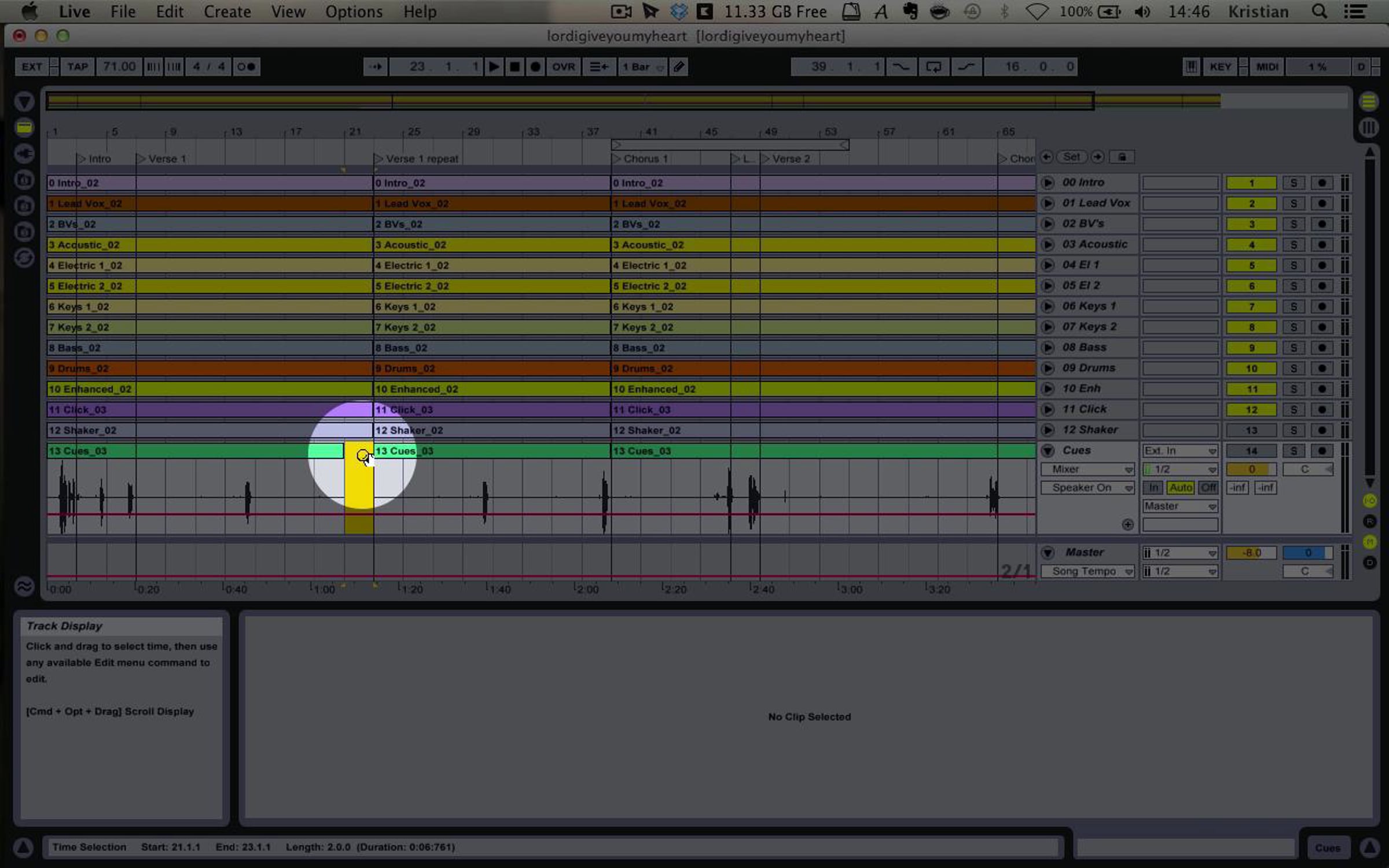Arm the 01 Lead Vox track
The width and height of the screenshot is (1389, 868).
(x=1322, y=204)
